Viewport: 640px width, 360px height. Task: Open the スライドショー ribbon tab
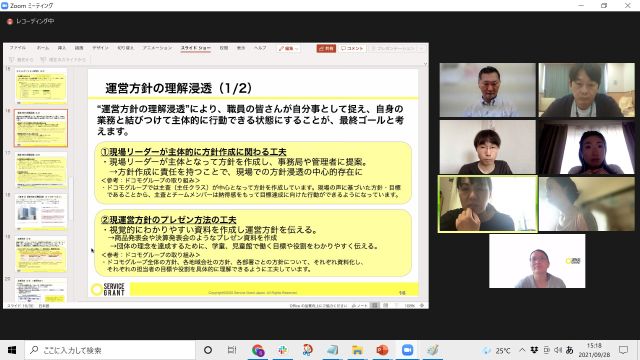coord(196,48)
